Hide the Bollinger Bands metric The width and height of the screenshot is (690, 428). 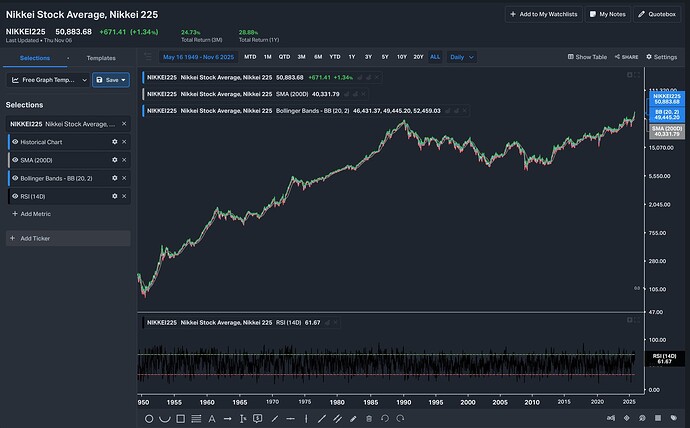(15, 178)
